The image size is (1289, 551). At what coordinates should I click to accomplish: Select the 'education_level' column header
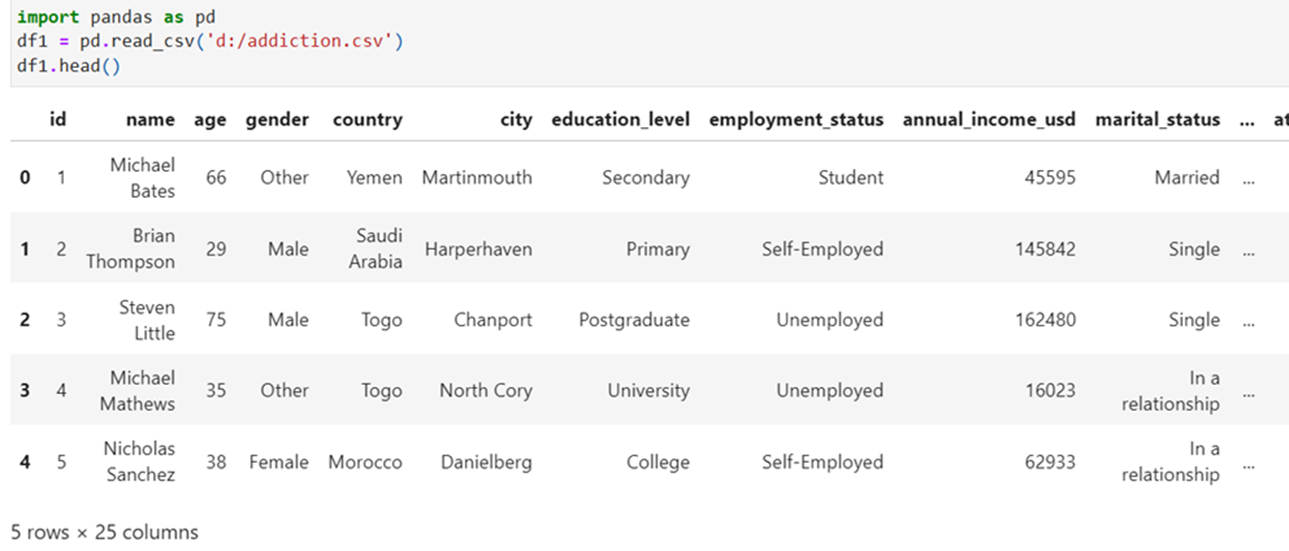(x=620, y=120)
